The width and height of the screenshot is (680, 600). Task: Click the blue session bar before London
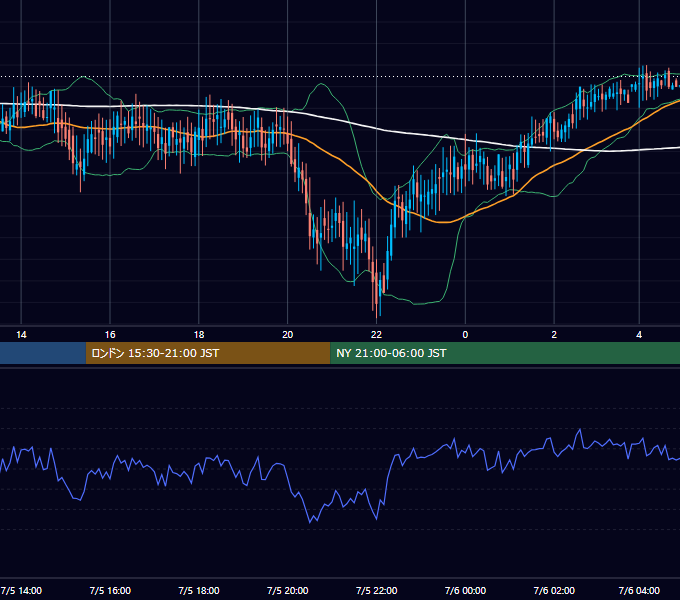[x=43, y=353]
